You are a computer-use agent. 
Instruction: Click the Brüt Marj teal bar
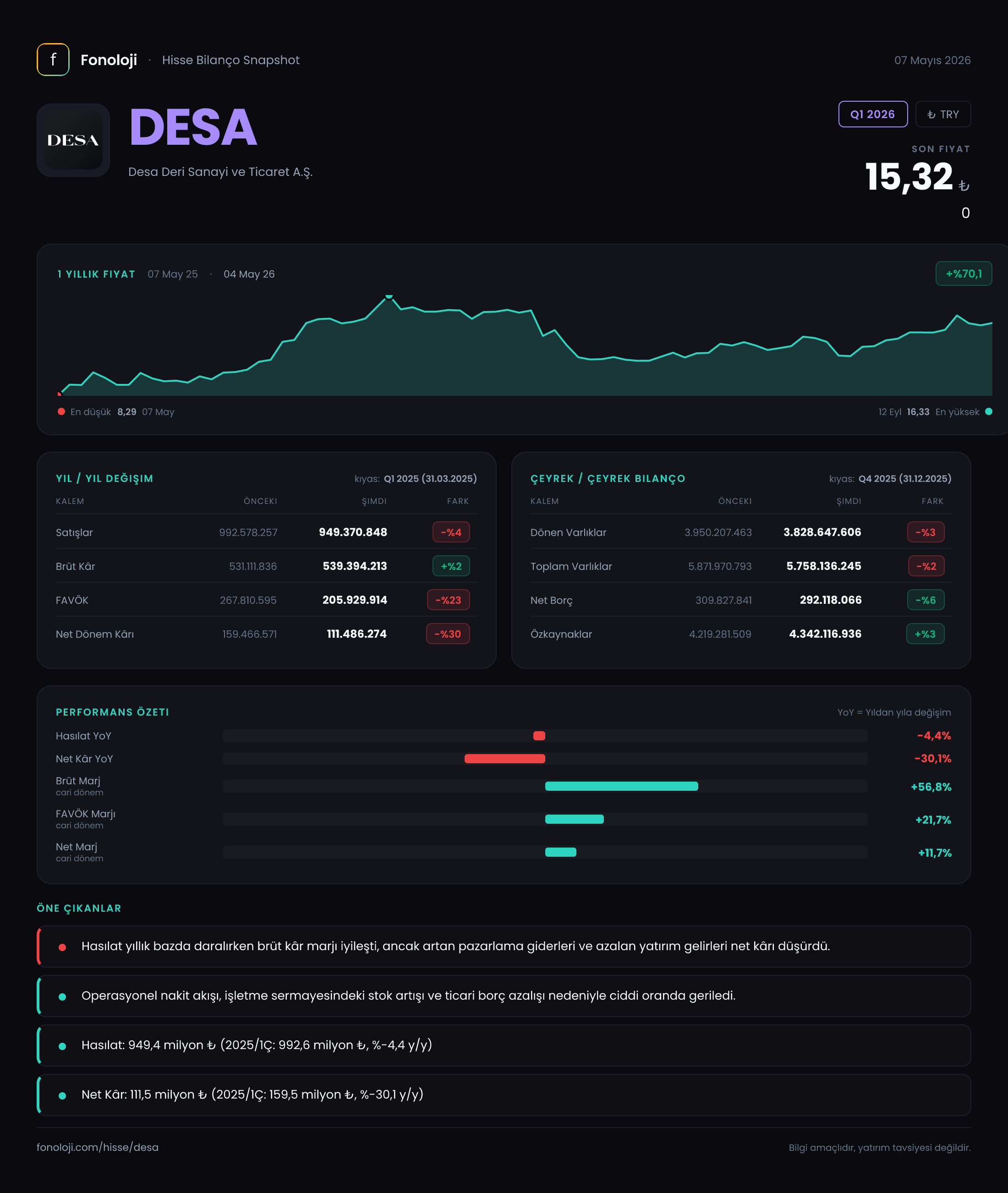622,786
